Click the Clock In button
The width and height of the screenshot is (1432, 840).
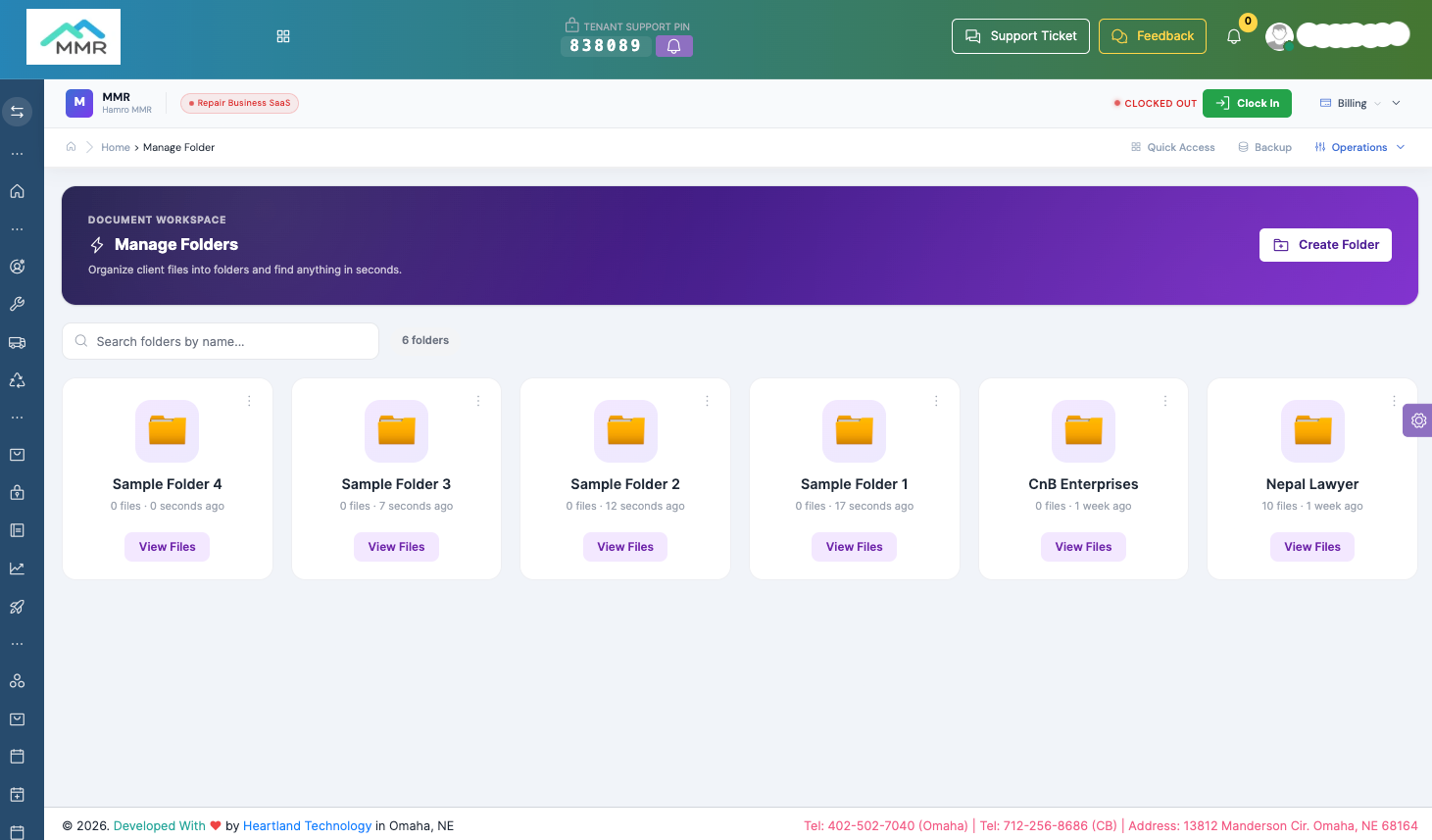[1247, 103]
